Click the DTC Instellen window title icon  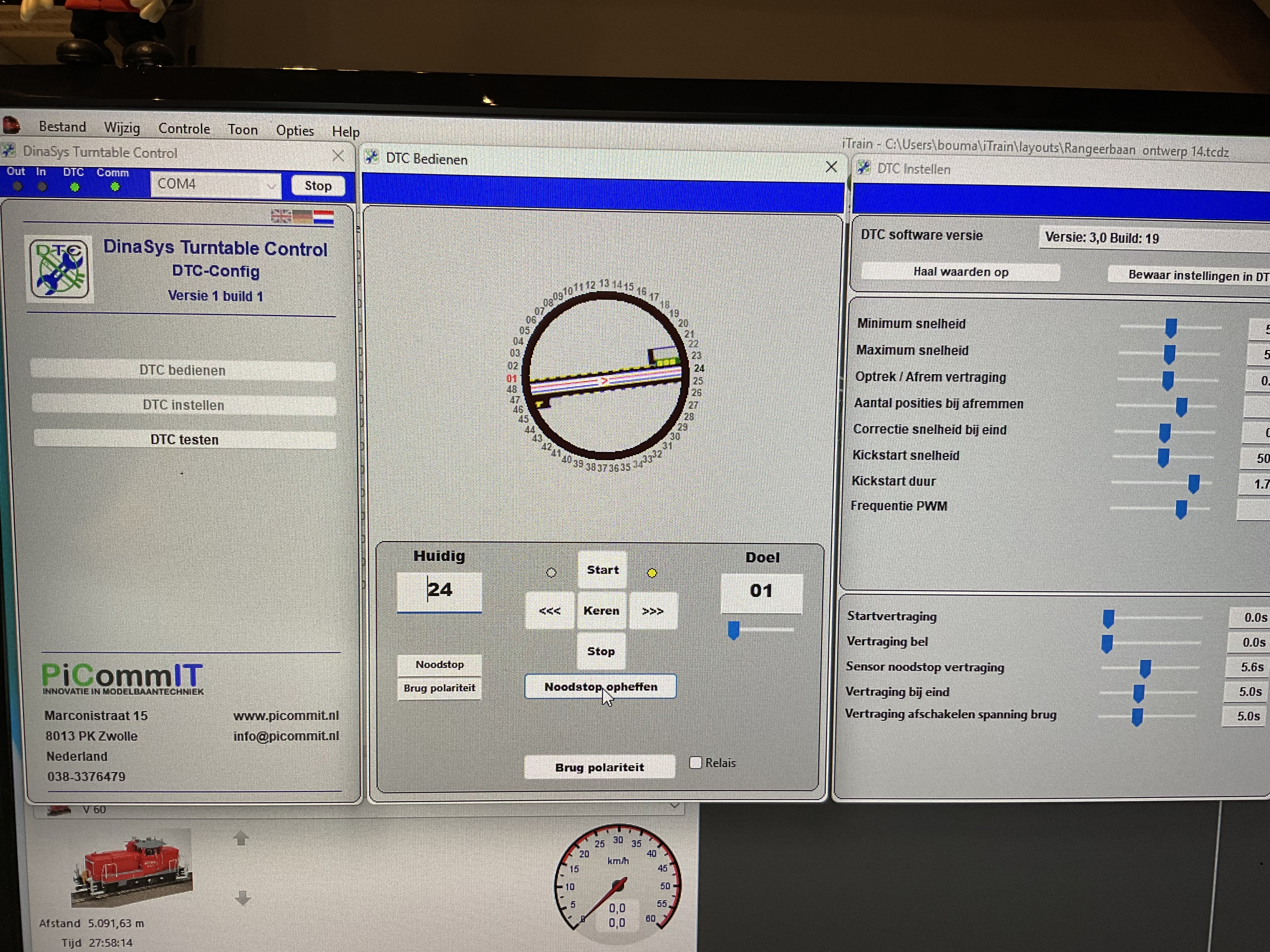863,167
